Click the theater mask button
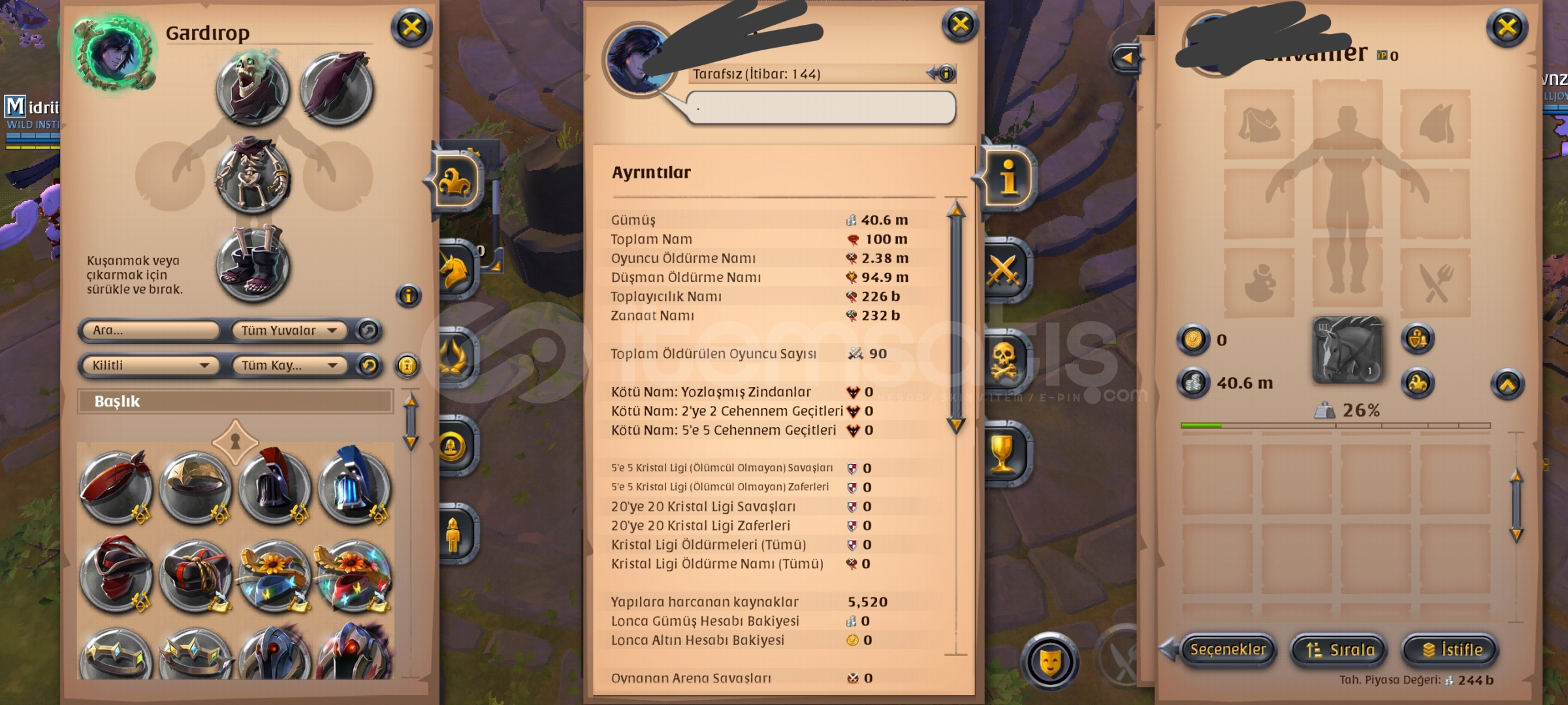The height and width of the screenshot is (705, 1568). point(1049,662)
